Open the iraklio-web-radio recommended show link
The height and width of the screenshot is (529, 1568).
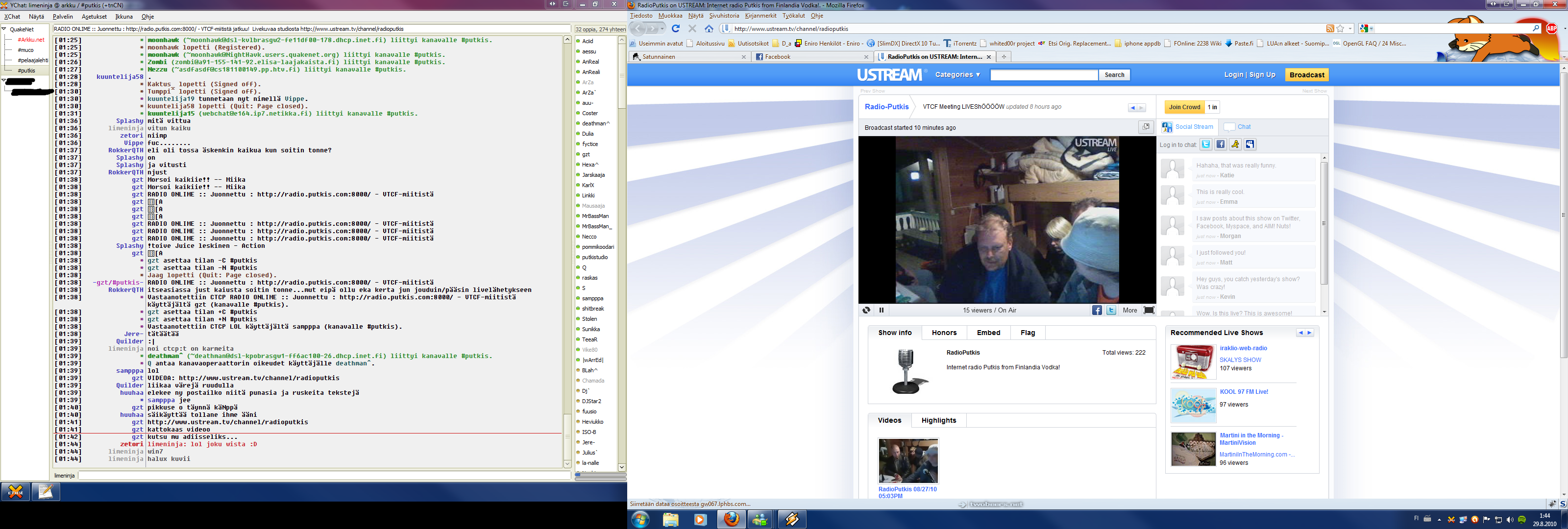[x=1243, y=348]
